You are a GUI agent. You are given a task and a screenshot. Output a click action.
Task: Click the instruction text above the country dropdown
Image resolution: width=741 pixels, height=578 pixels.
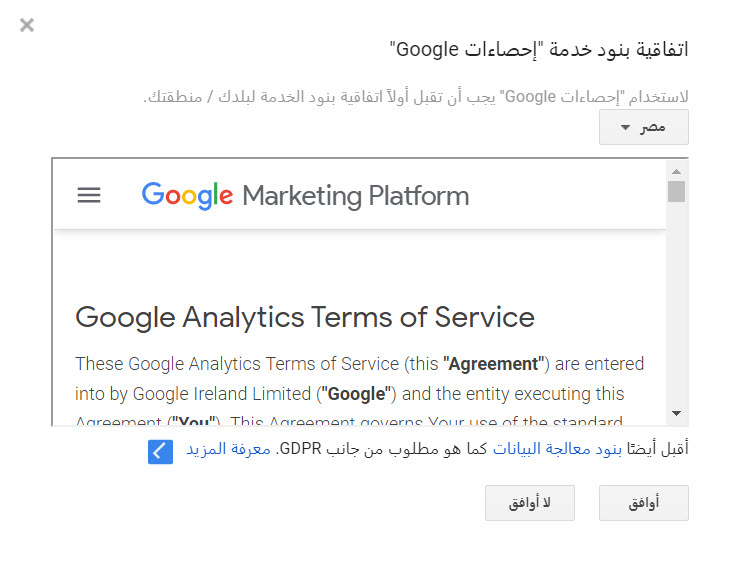point(416,97)
